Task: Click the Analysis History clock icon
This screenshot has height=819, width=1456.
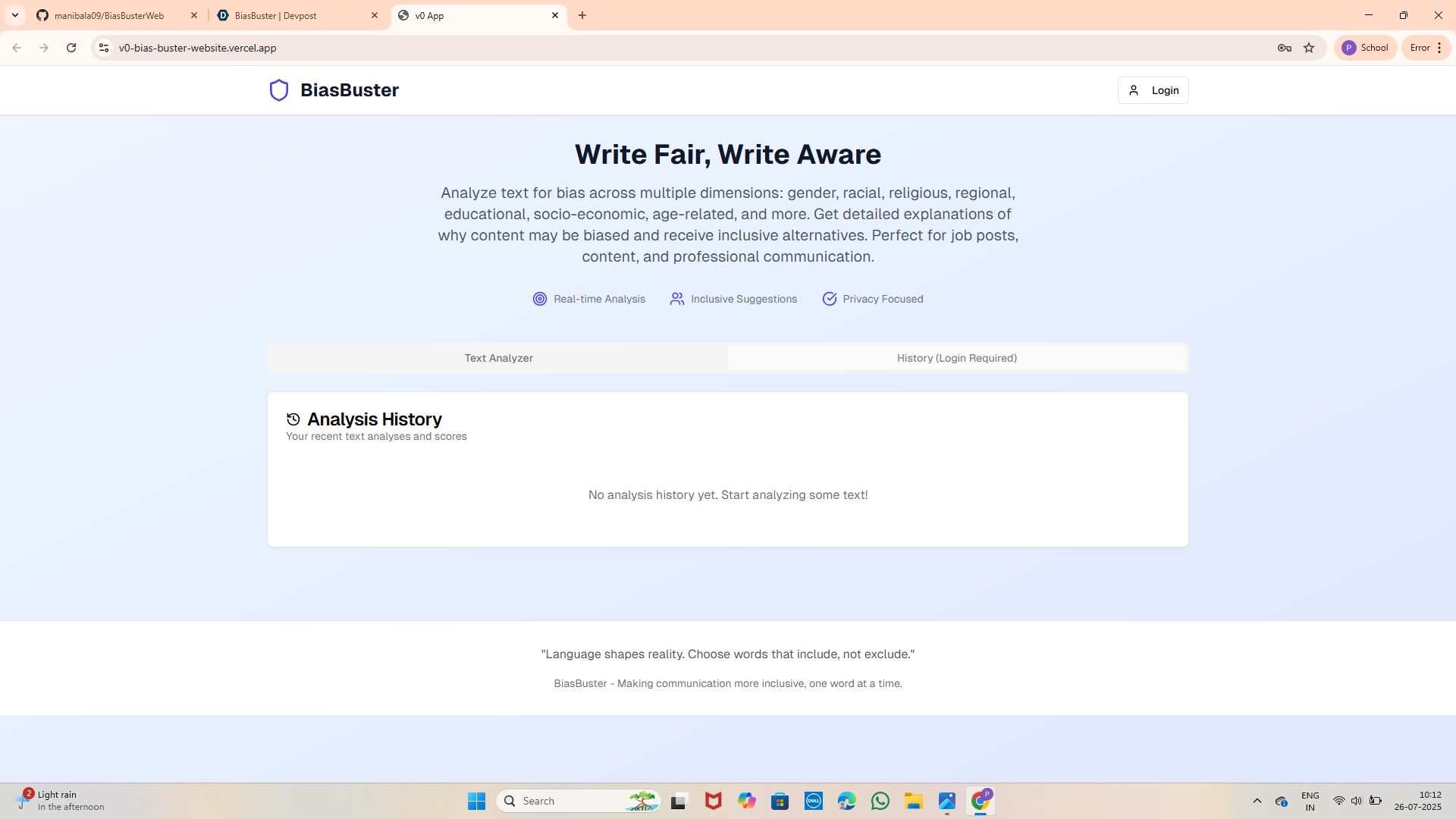Action: (293, 419)
